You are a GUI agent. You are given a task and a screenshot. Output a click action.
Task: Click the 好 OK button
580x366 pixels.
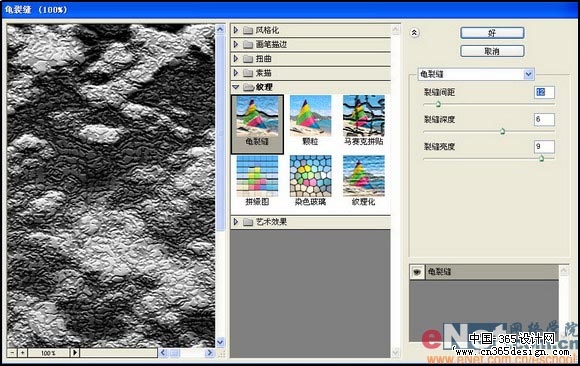492,33
